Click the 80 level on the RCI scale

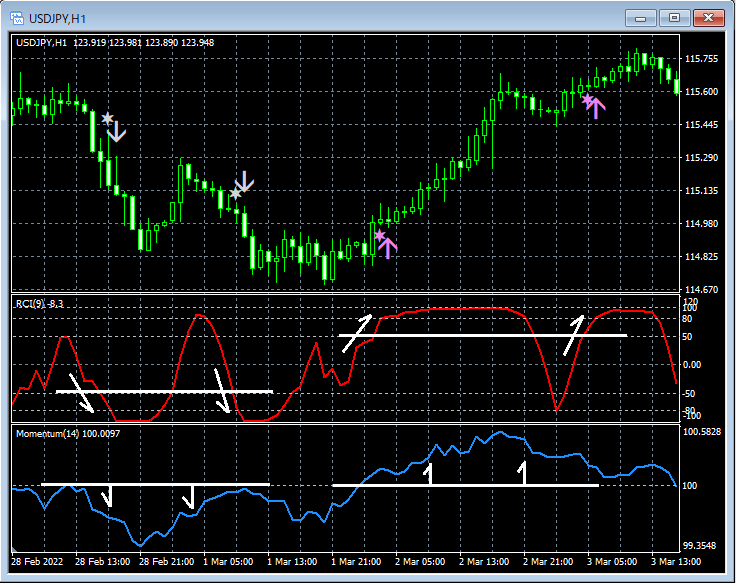pyautogui.click(x=687, y=319)
